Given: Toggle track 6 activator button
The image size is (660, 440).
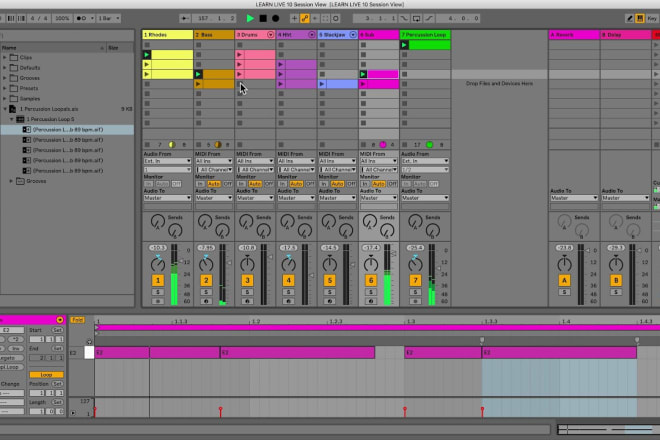Looking at the screenshot, I should pos(371,280).
